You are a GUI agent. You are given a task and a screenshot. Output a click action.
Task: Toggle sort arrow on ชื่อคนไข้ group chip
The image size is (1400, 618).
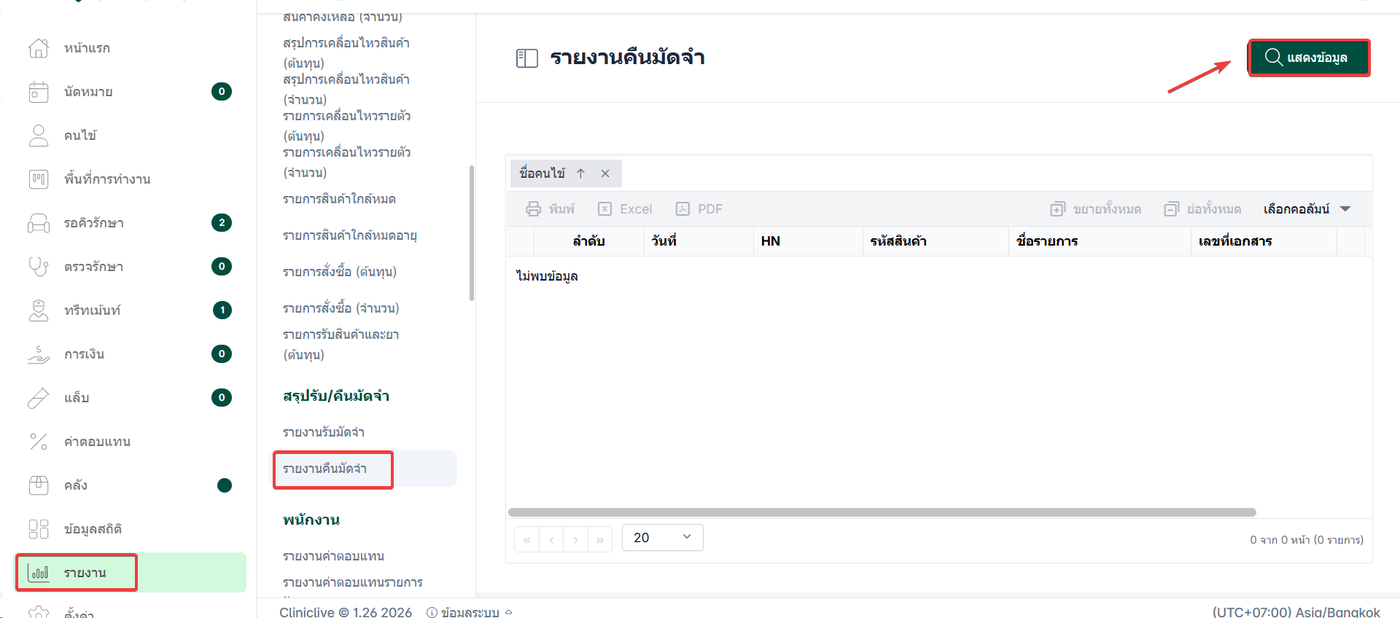click(580, 173)
